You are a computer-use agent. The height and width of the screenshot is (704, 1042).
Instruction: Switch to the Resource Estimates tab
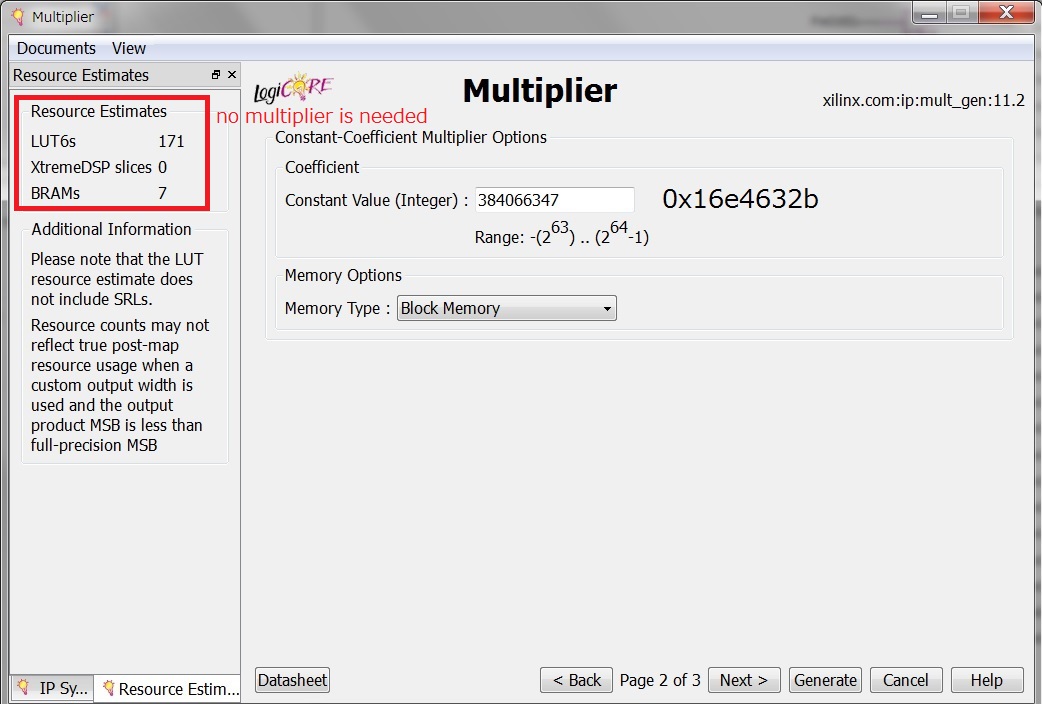[167, 689]
